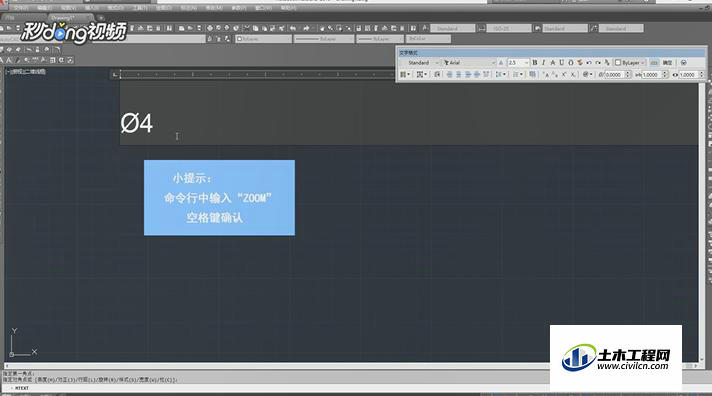Viewport: 712px width, 396px height.
Task: Click the new drawing tab plus button
Action: (x=101, y=18)
